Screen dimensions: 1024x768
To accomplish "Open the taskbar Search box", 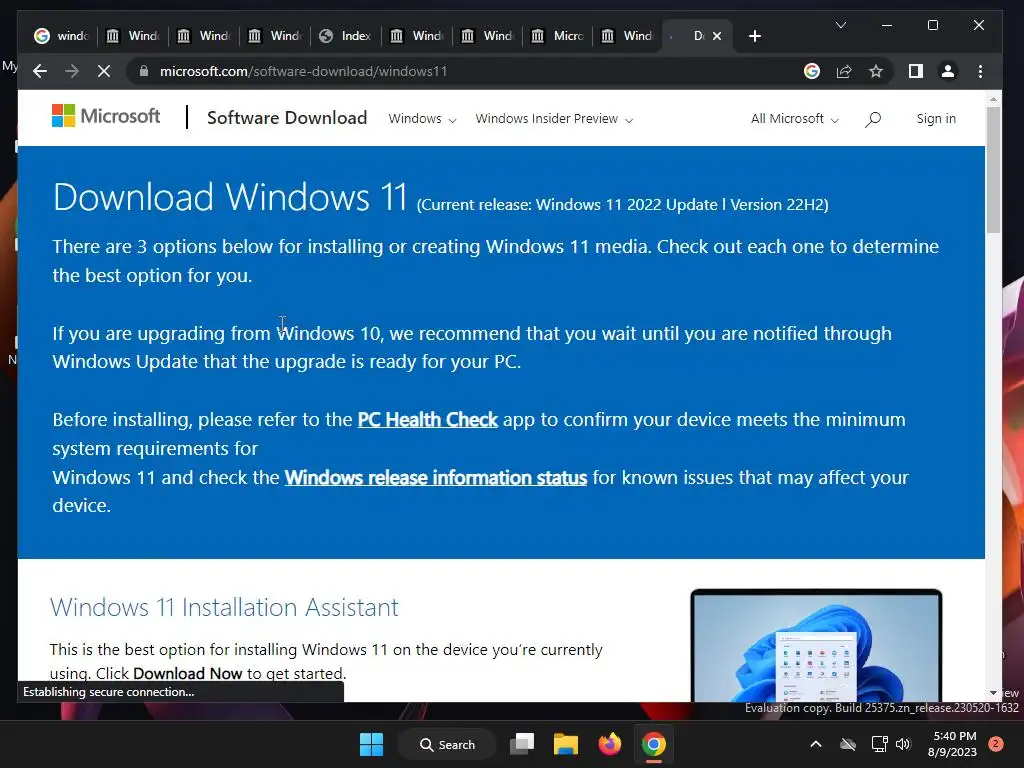I will [x=447, y=744].
